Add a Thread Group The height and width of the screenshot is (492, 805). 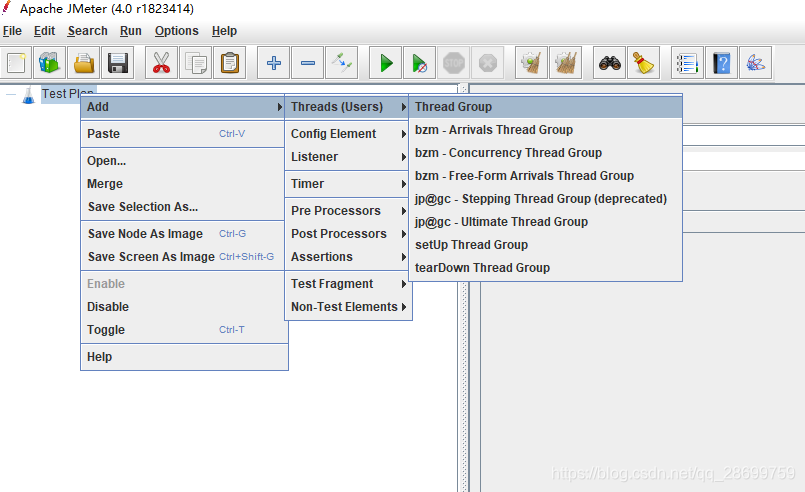[x=546, y=107]
